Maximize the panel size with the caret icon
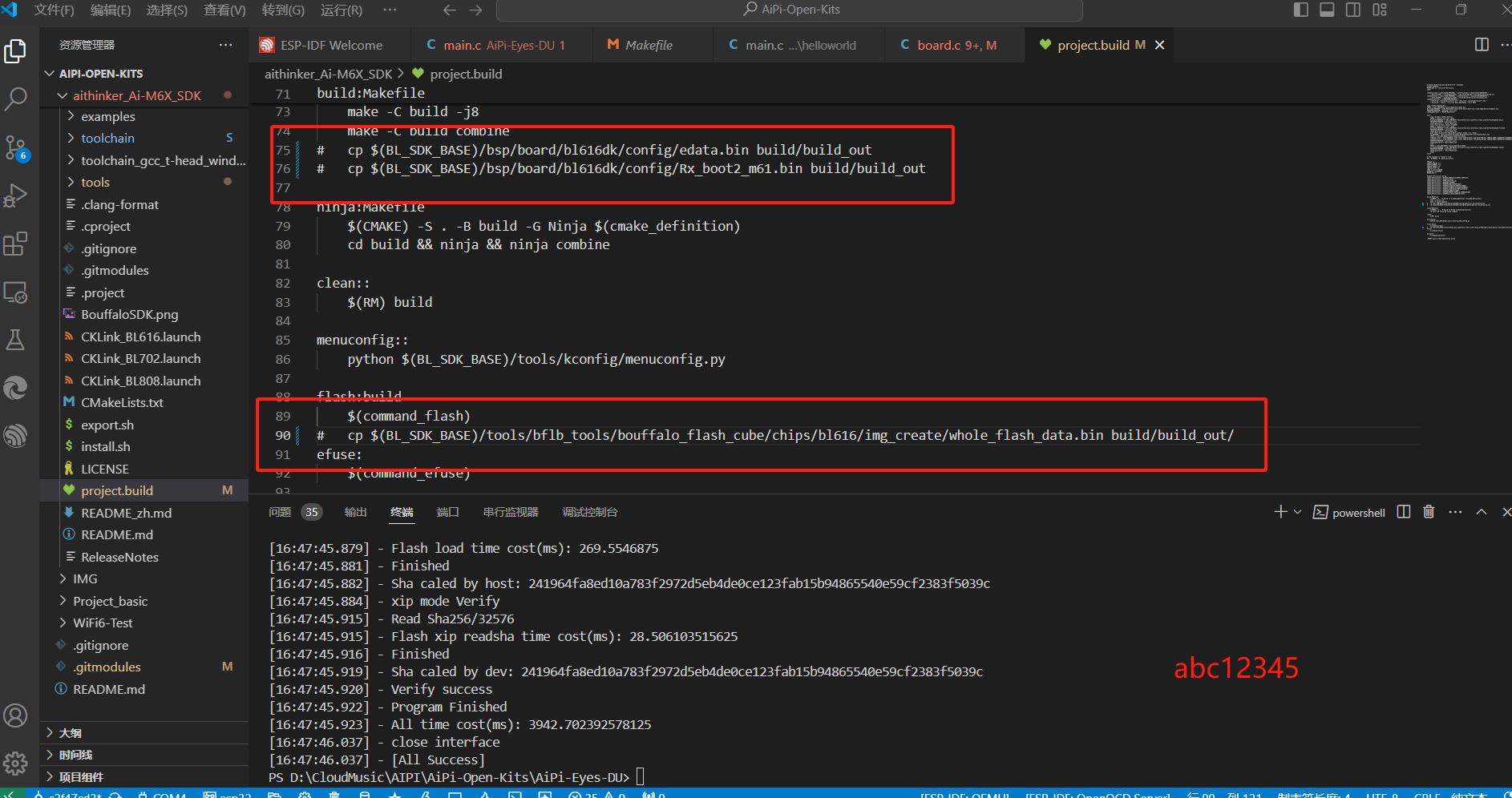The height and width of the screenshot is (798, 1512). click(1482, 512)
